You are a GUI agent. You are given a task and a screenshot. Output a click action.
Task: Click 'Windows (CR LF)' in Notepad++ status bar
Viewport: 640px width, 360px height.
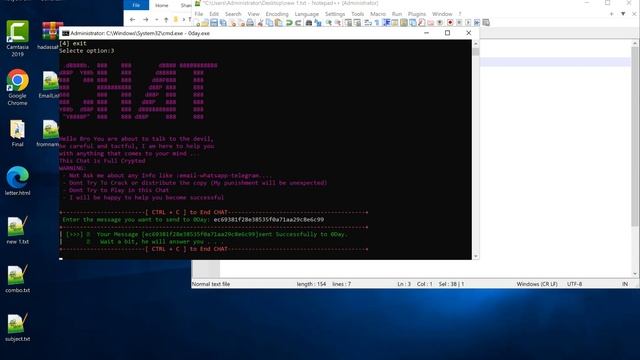537,284
